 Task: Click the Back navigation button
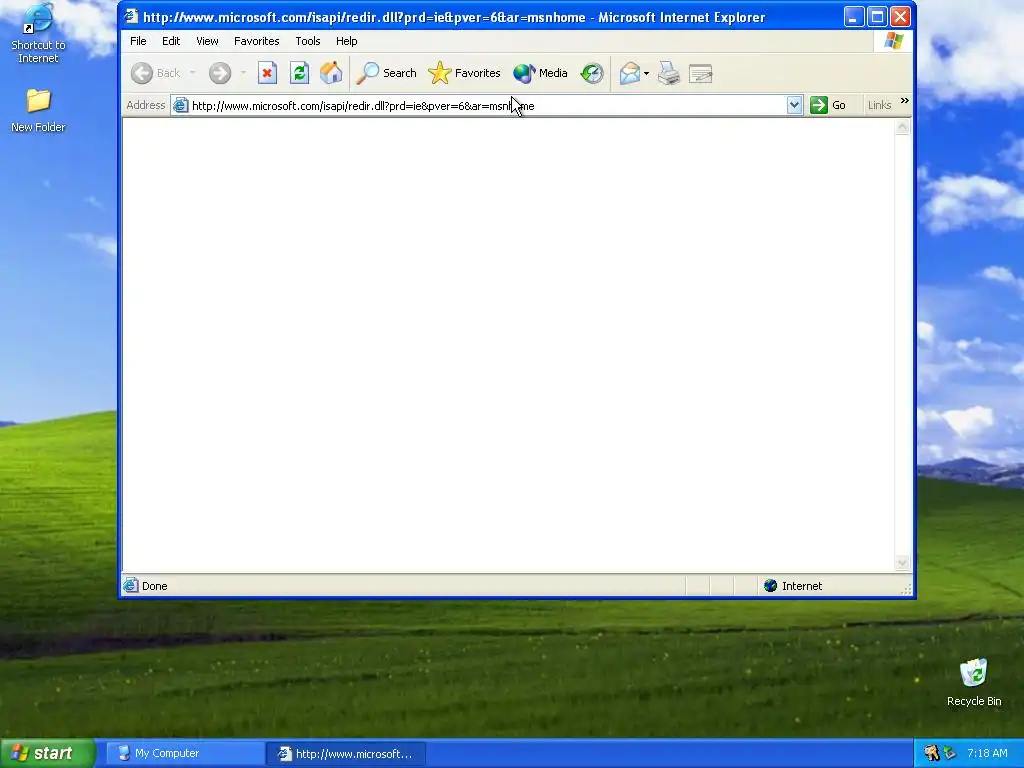(x=155, y=73)
